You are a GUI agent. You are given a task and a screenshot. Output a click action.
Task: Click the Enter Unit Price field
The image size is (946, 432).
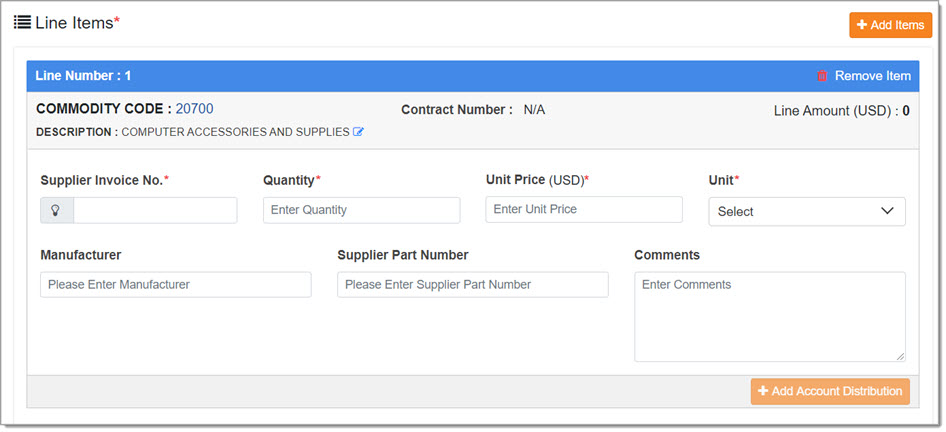click(x=584, y=209)
